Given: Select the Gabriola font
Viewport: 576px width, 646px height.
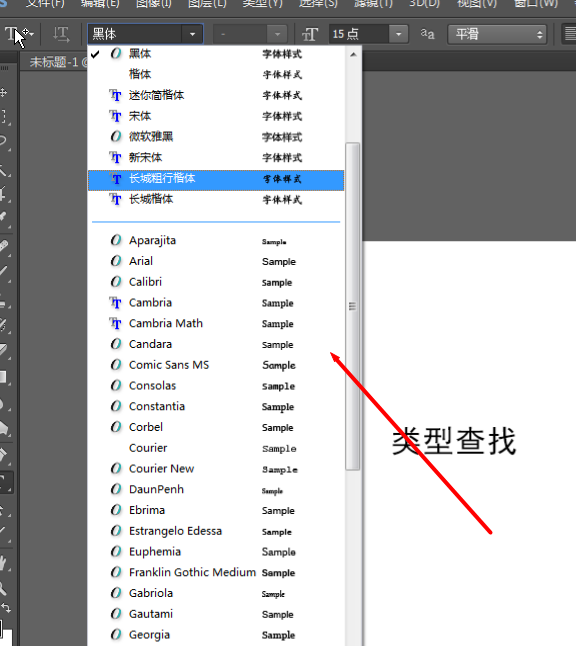Looking at the screenshot, I should coord(216,593).
